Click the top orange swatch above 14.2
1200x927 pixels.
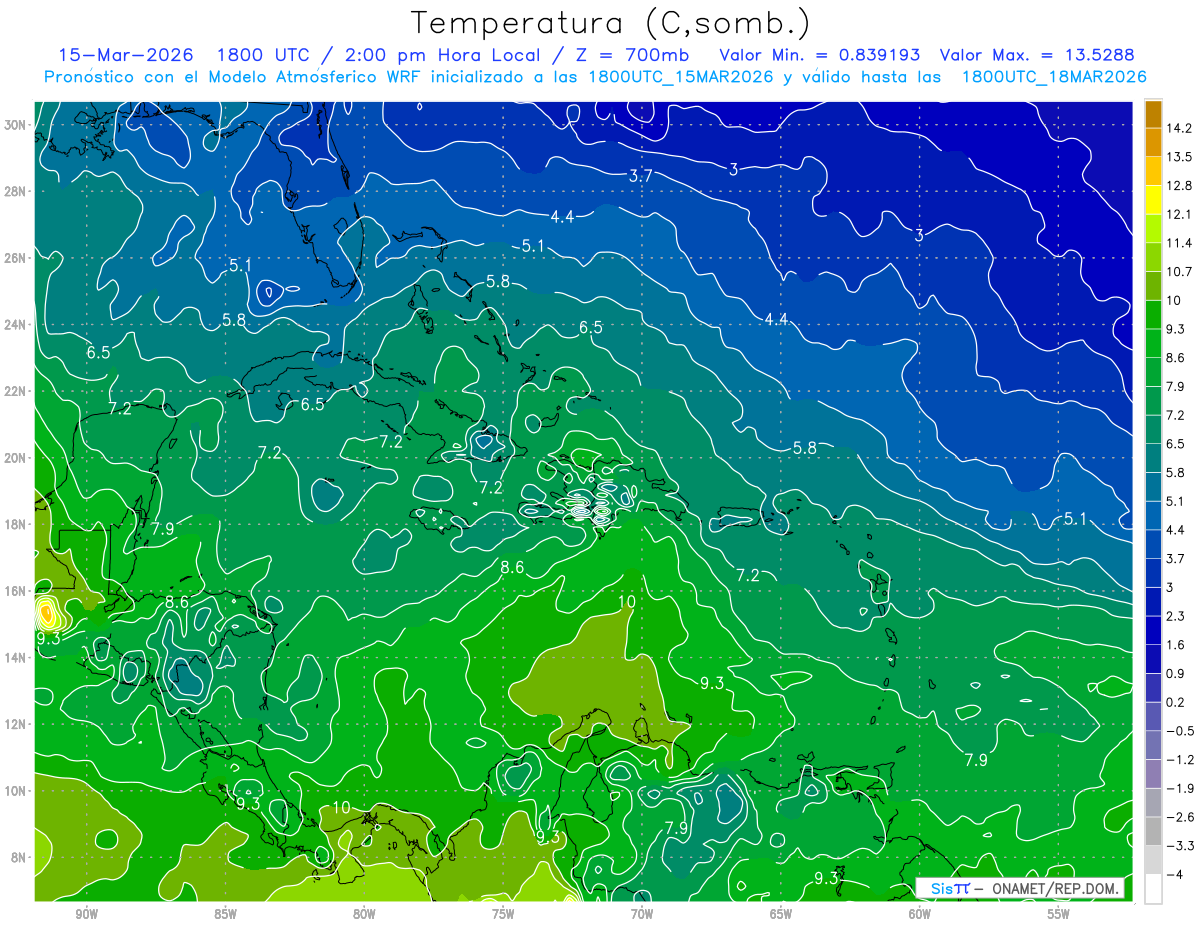pyautogui.click(x=1153, y=114)
